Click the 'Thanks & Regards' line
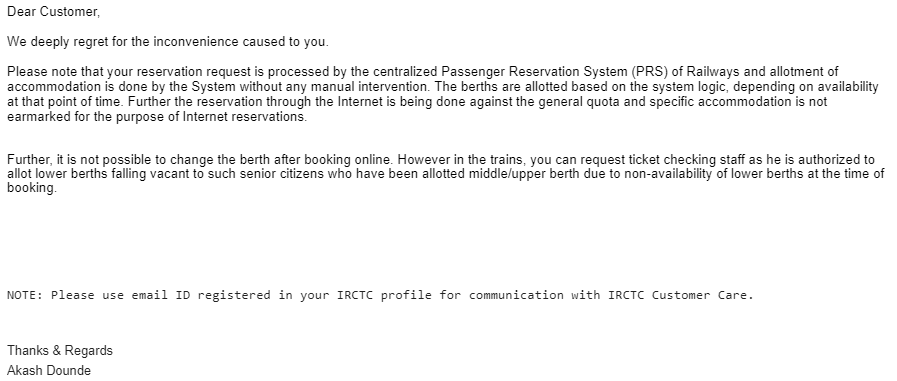 click(x=59, y=351)
